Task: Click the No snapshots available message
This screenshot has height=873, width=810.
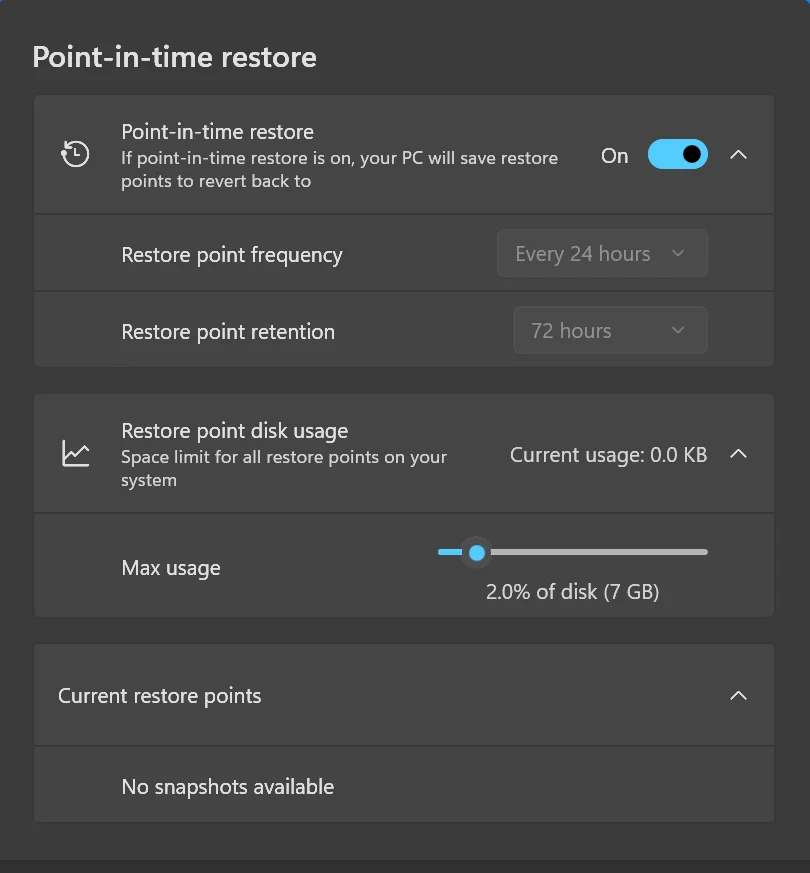Action: coord(228,787)
